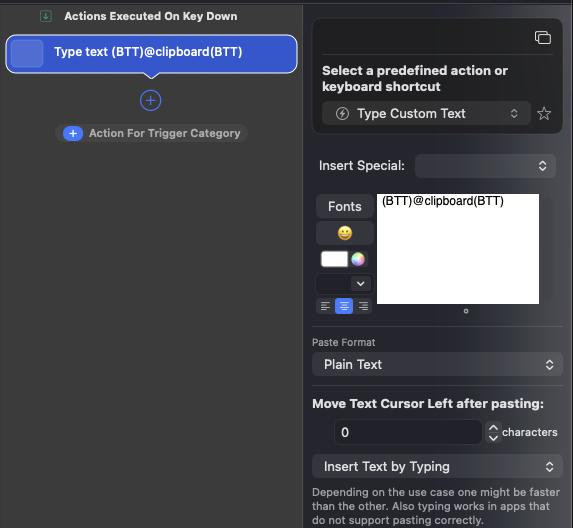Mark action as favorite with star icon

[x=544, y=114]
